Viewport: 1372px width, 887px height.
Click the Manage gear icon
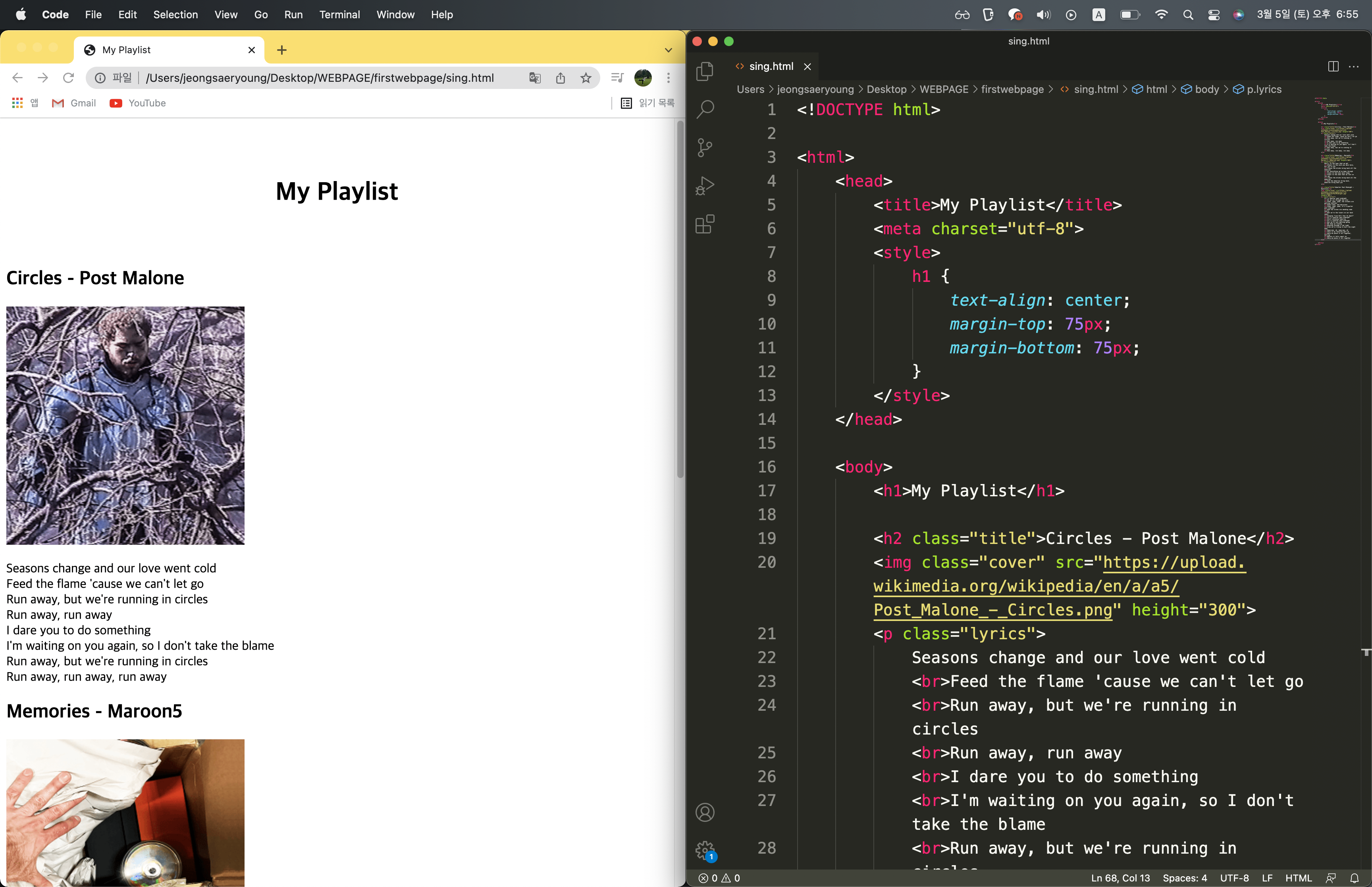[704, 850]
